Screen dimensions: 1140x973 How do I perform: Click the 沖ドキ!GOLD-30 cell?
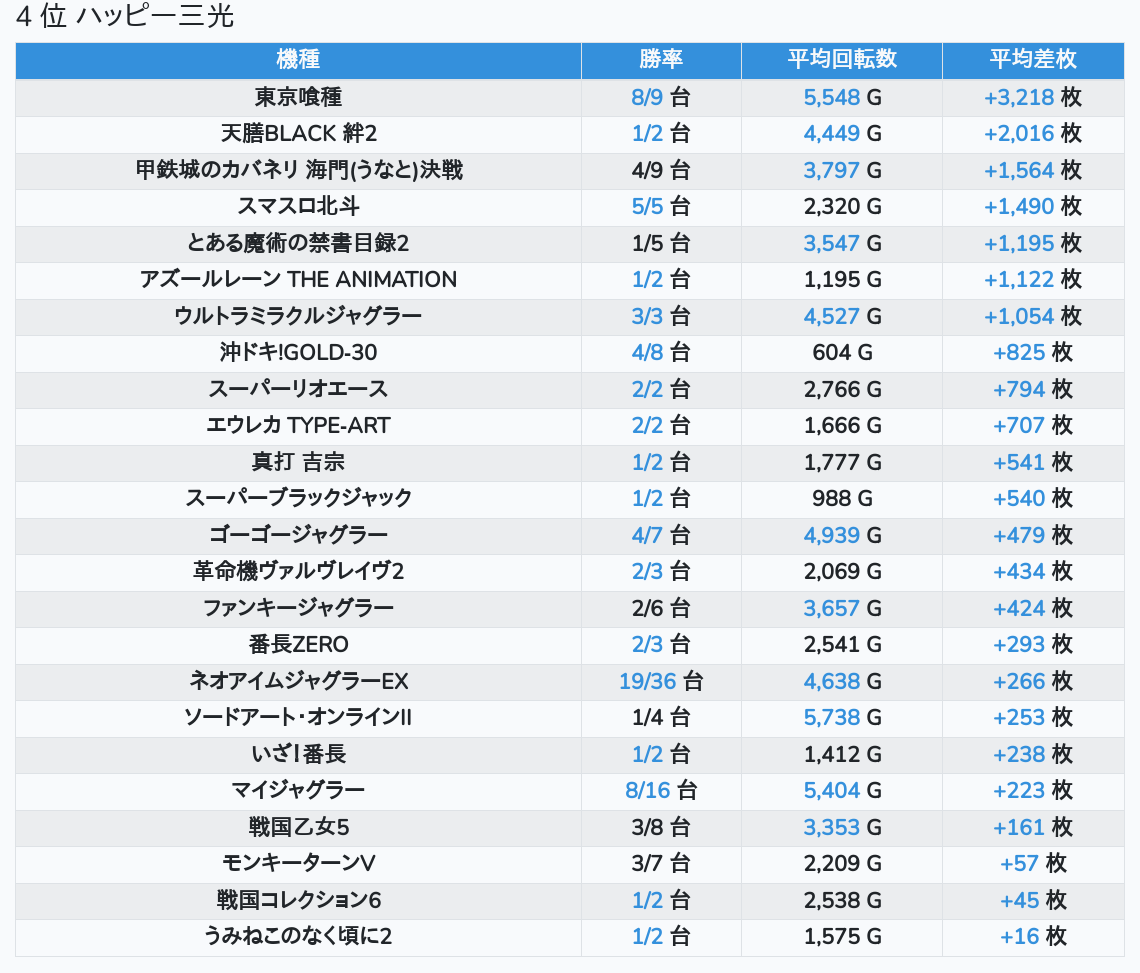tap(298, 353)
